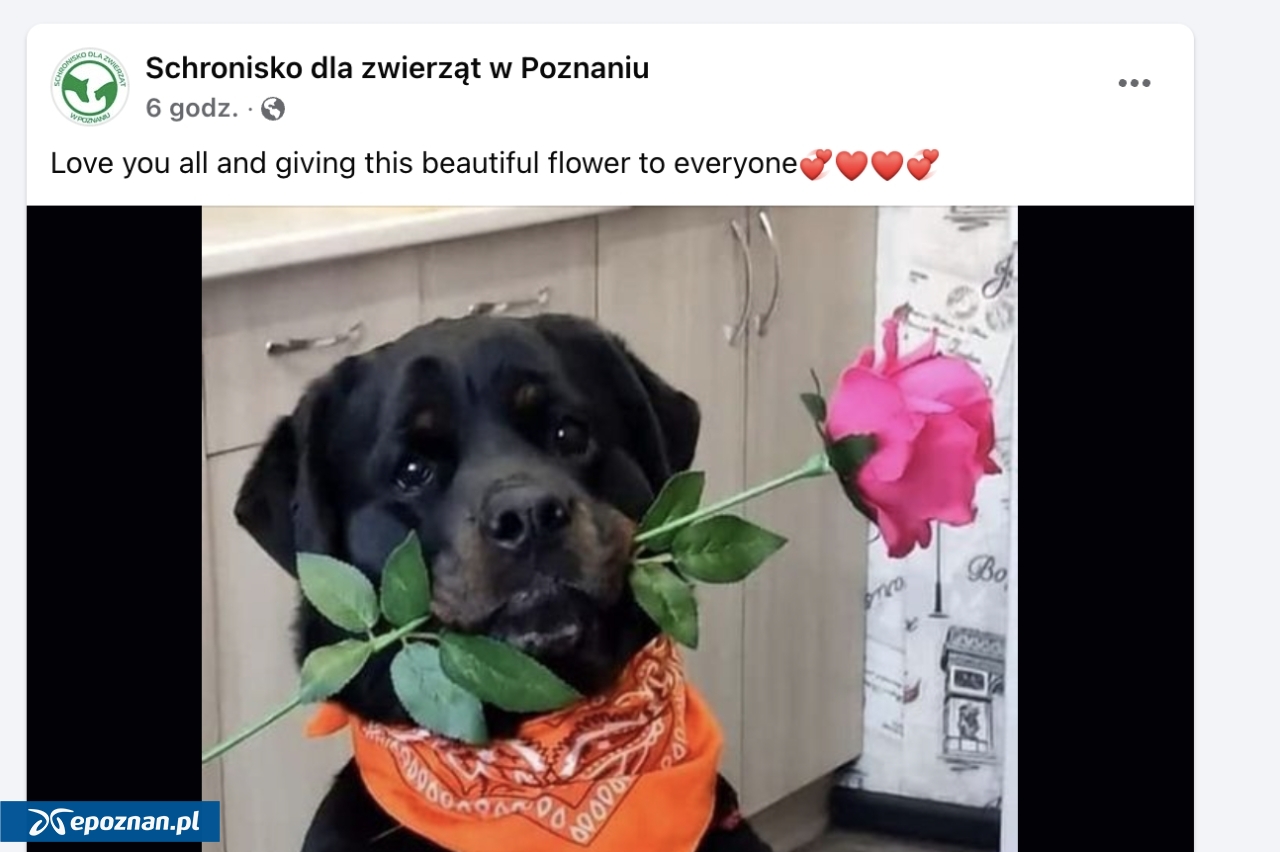1280x852 pixels.
Task: Click the cabinet door handles in photo
Action: coord(754,274)
